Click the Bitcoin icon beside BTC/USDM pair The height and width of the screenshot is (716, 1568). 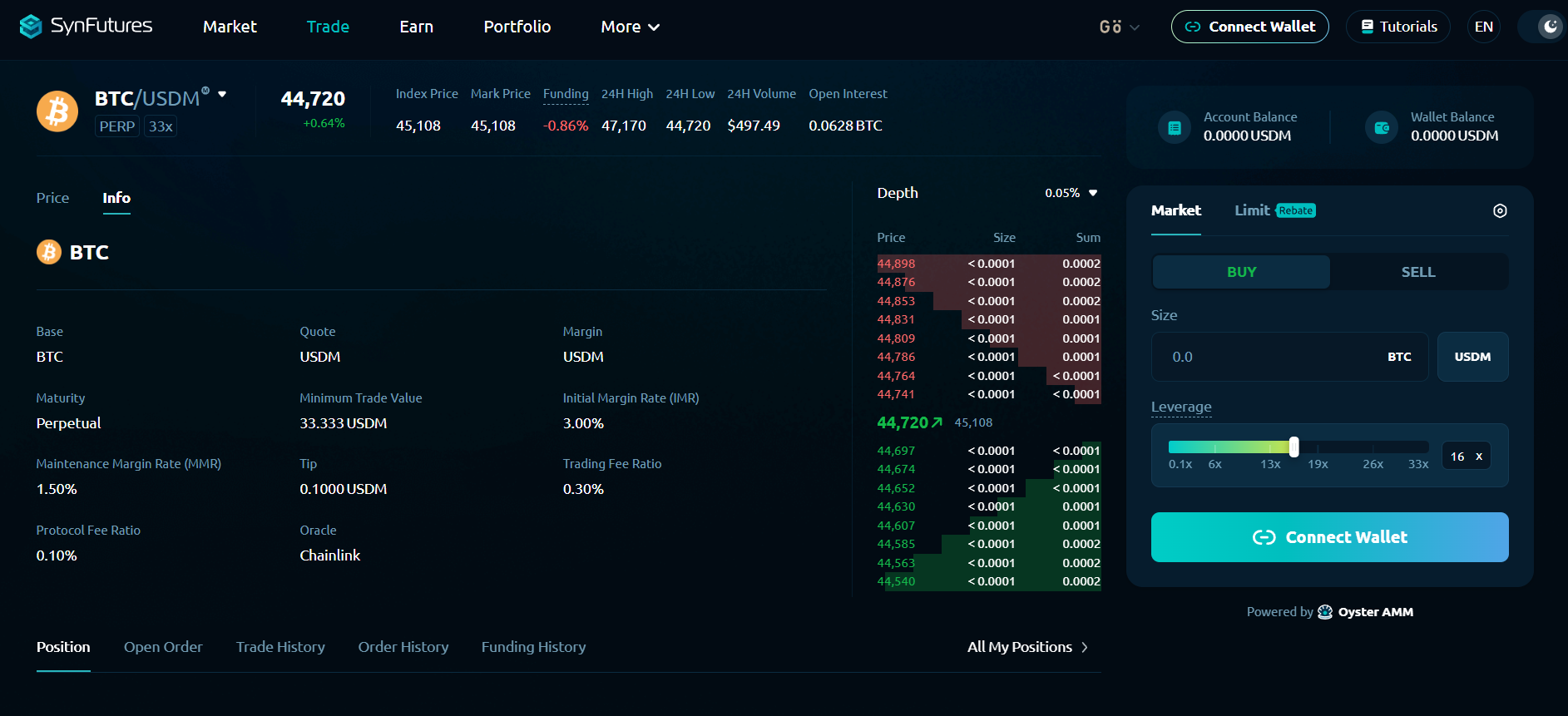(x=57, y=111)
